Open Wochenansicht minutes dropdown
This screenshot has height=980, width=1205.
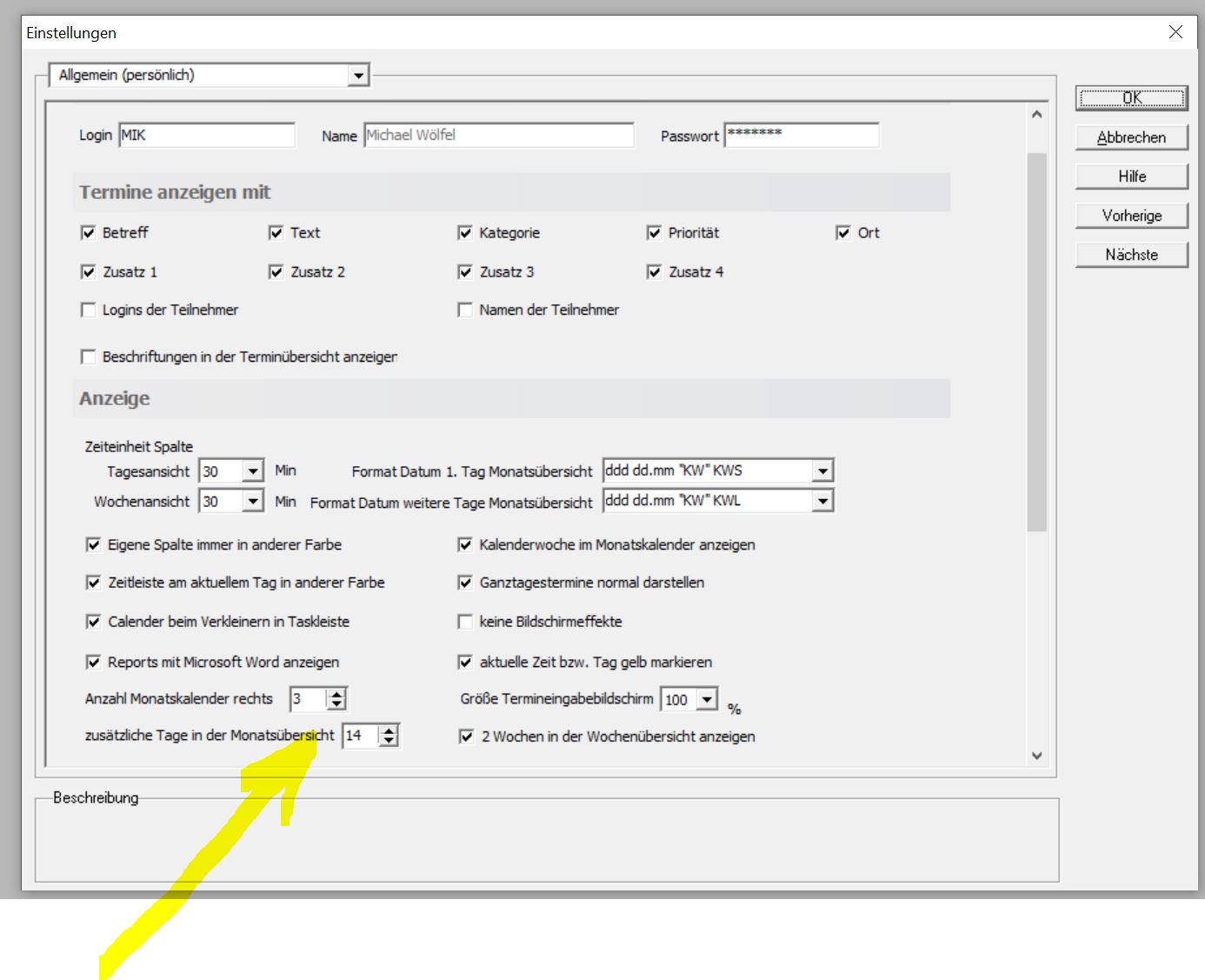[252, 502]
